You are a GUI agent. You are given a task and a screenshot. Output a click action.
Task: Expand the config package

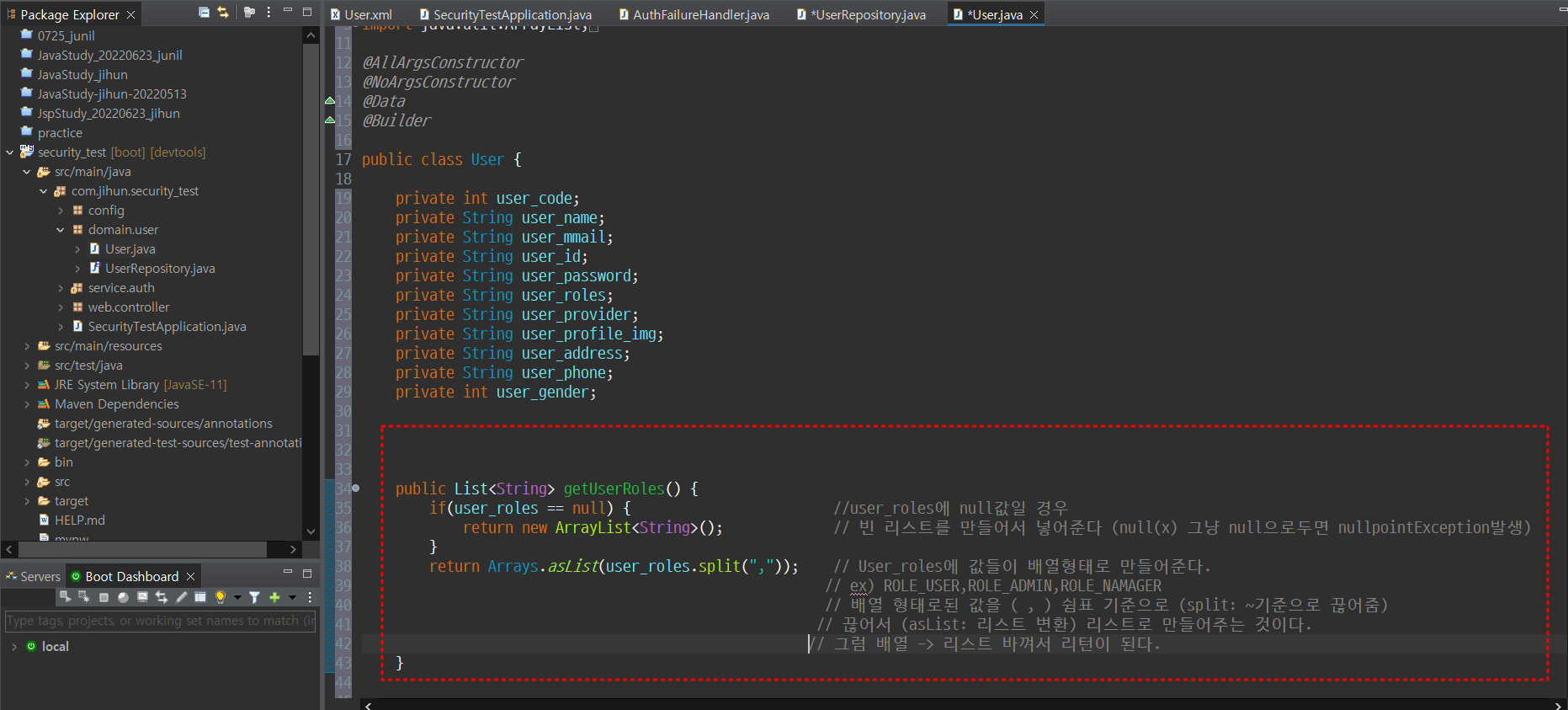[61, 211]
